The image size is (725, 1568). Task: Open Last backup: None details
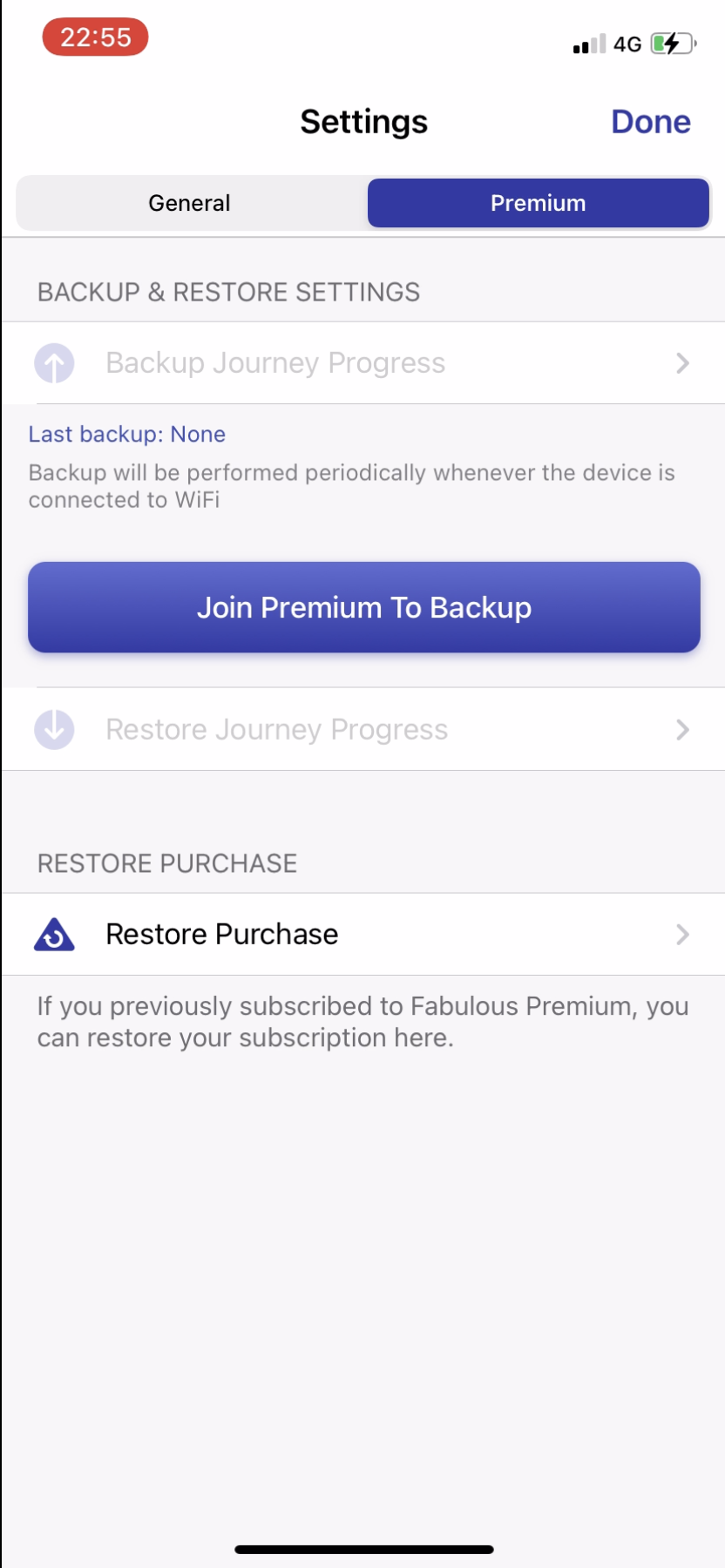pos(127,434)
